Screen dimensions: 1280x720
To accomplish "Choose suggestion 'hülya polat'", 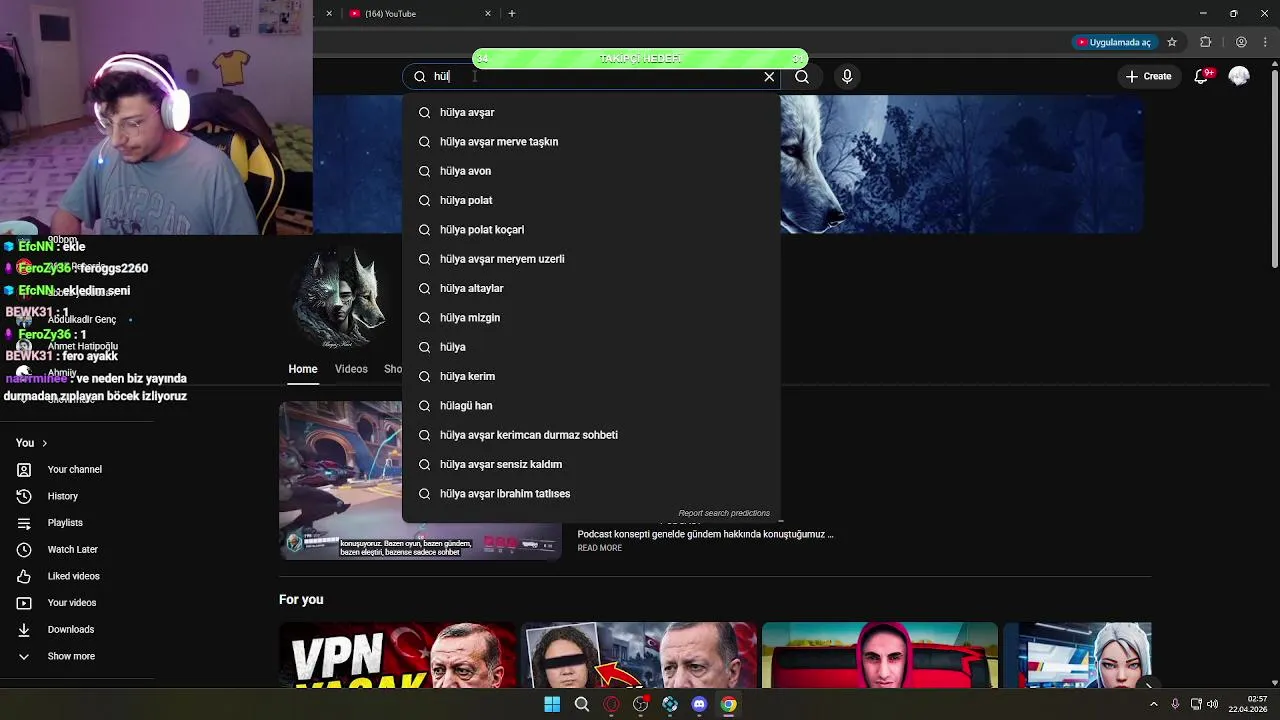I will 591,200.
